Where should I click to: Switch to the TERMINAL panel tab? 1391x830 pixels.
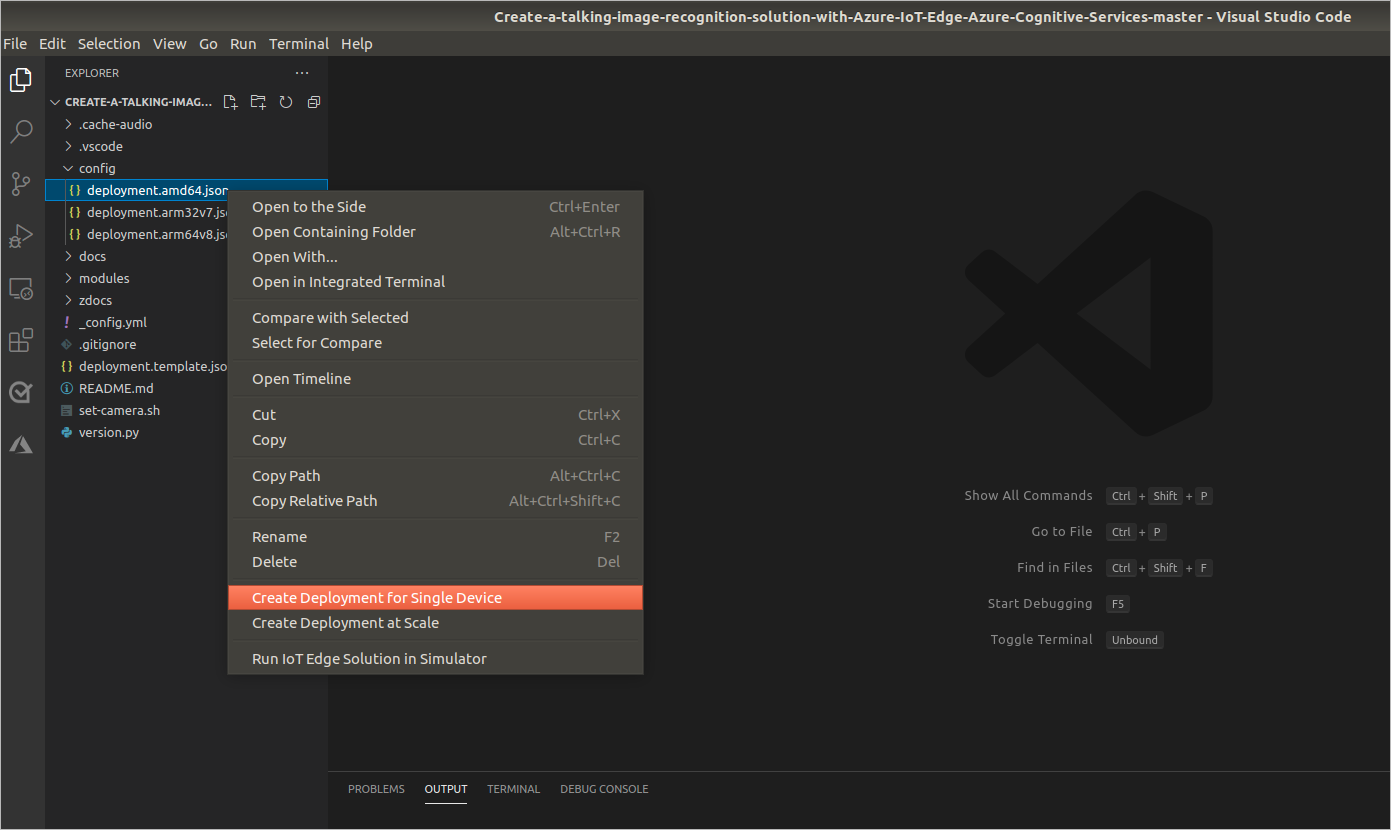tap(513, 789)
